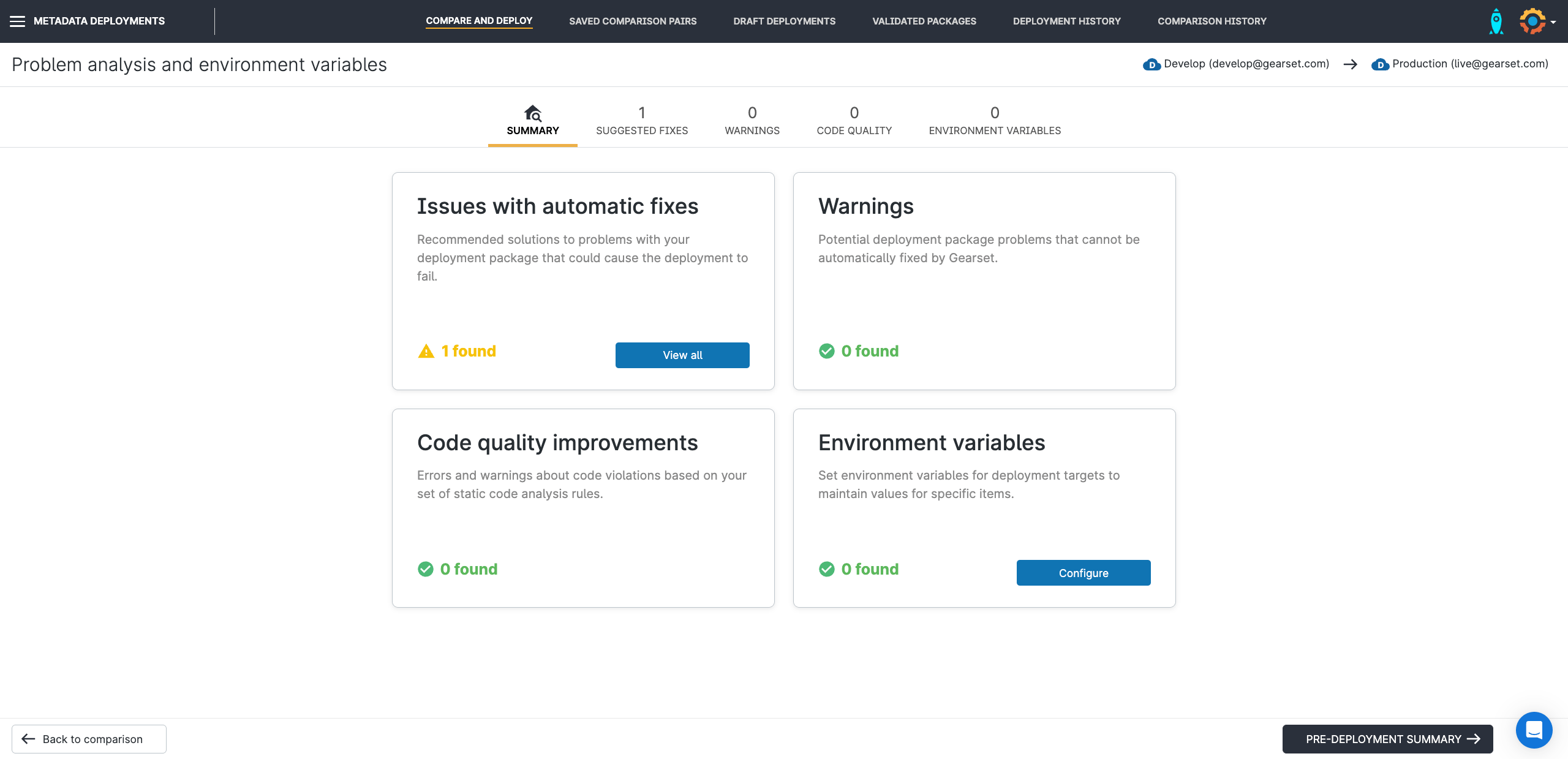Click Develop (develop@gearset.com) source label
Screen dimensions: 1568x759
(1246, 64)
